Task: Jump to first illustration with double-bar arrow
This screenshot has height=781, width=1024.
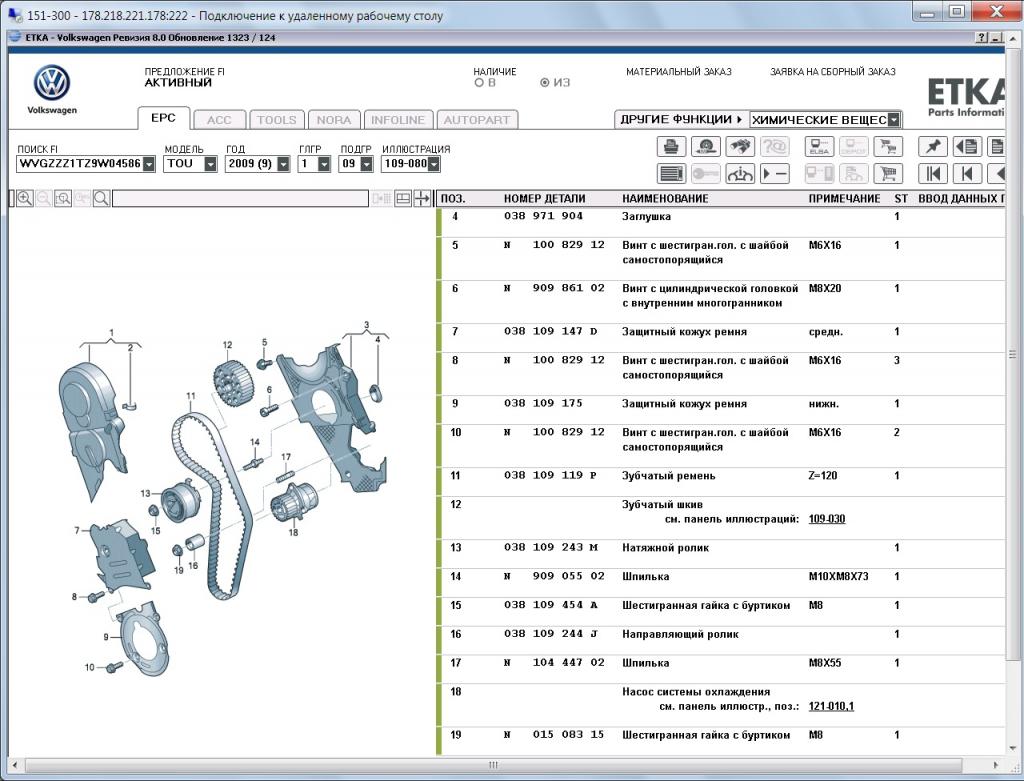Action: click(933, 173)
